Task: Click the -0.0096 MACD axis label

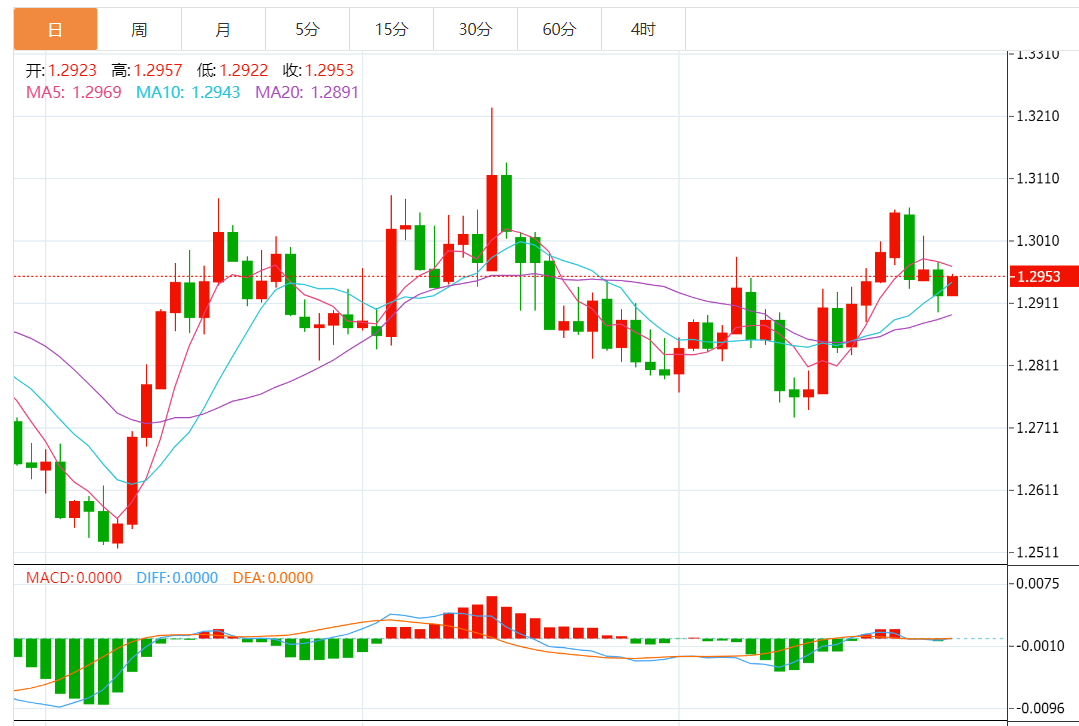Action: pyautogui.click(x=1039, y=708)
